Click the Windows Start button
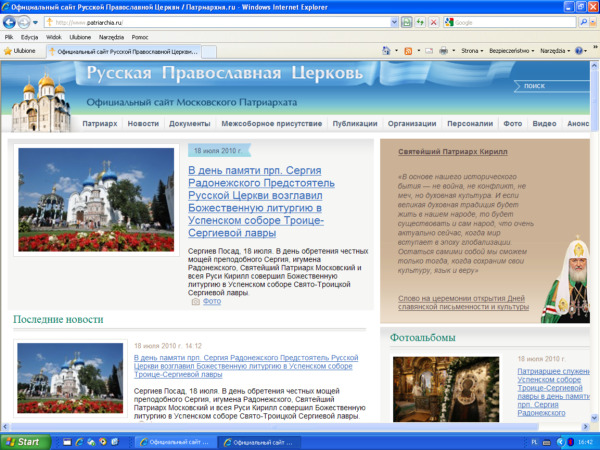 click(x=25, y=442)
